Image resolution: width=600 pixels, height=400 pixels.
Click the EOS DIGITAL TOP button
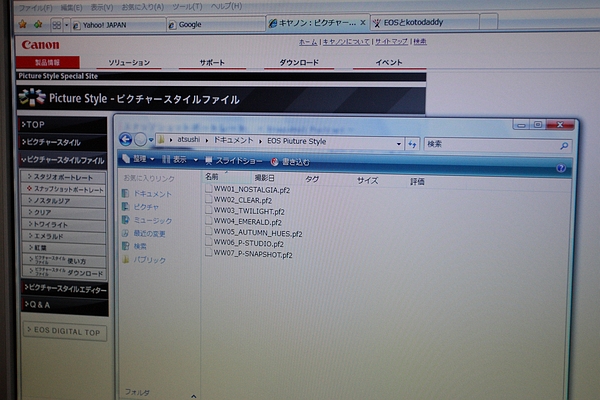(65, 331)
